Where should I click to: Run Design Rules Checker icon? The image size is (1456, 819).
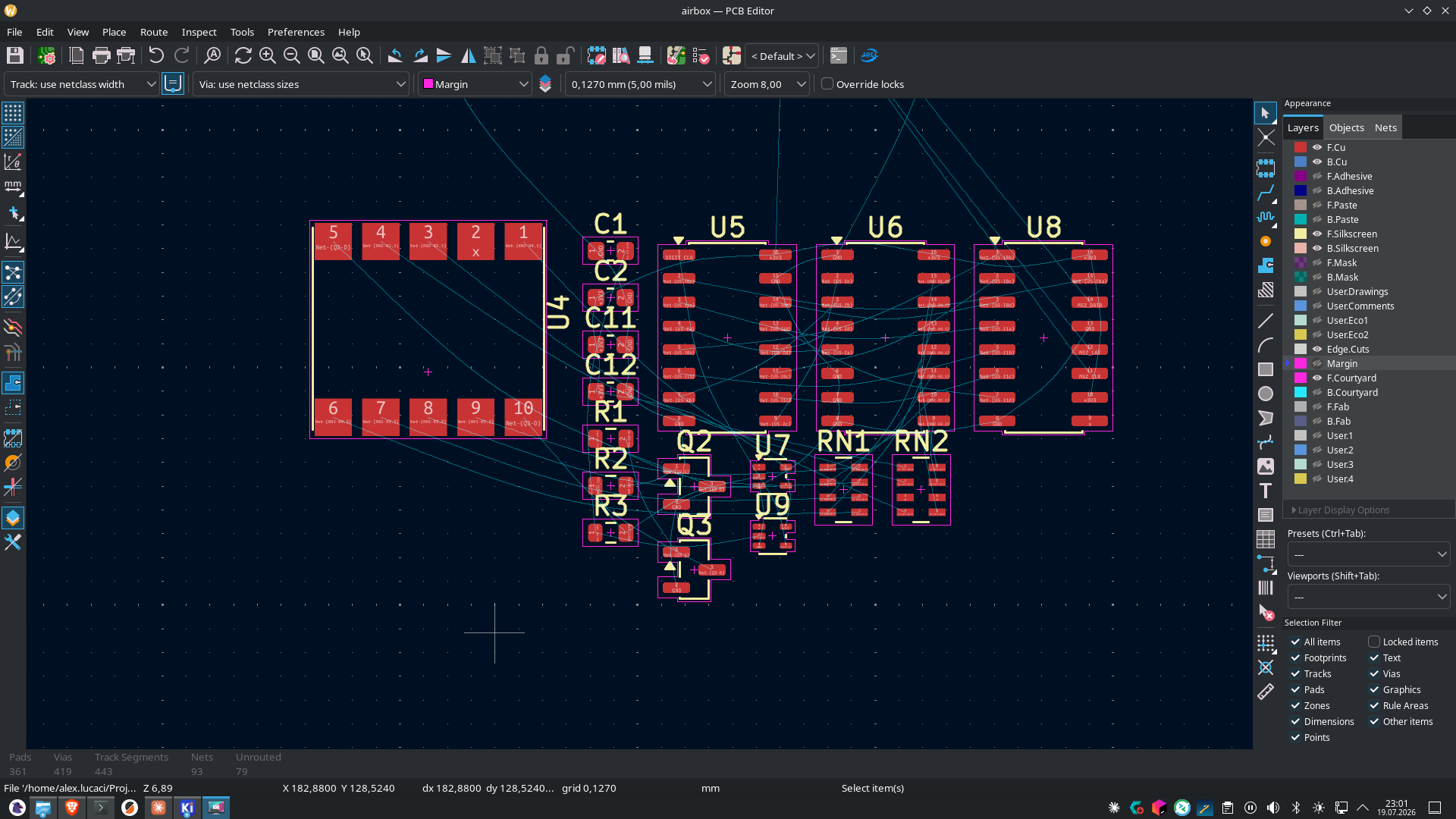pyautogui.click(x=701, y=55)
